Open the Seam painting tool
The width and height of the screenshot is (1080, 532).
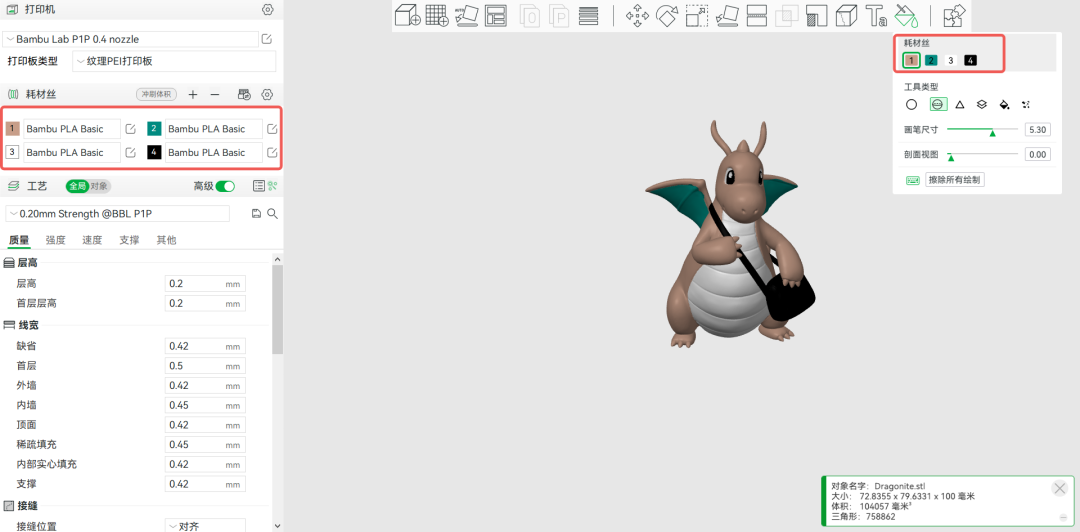tap(846, 15)
